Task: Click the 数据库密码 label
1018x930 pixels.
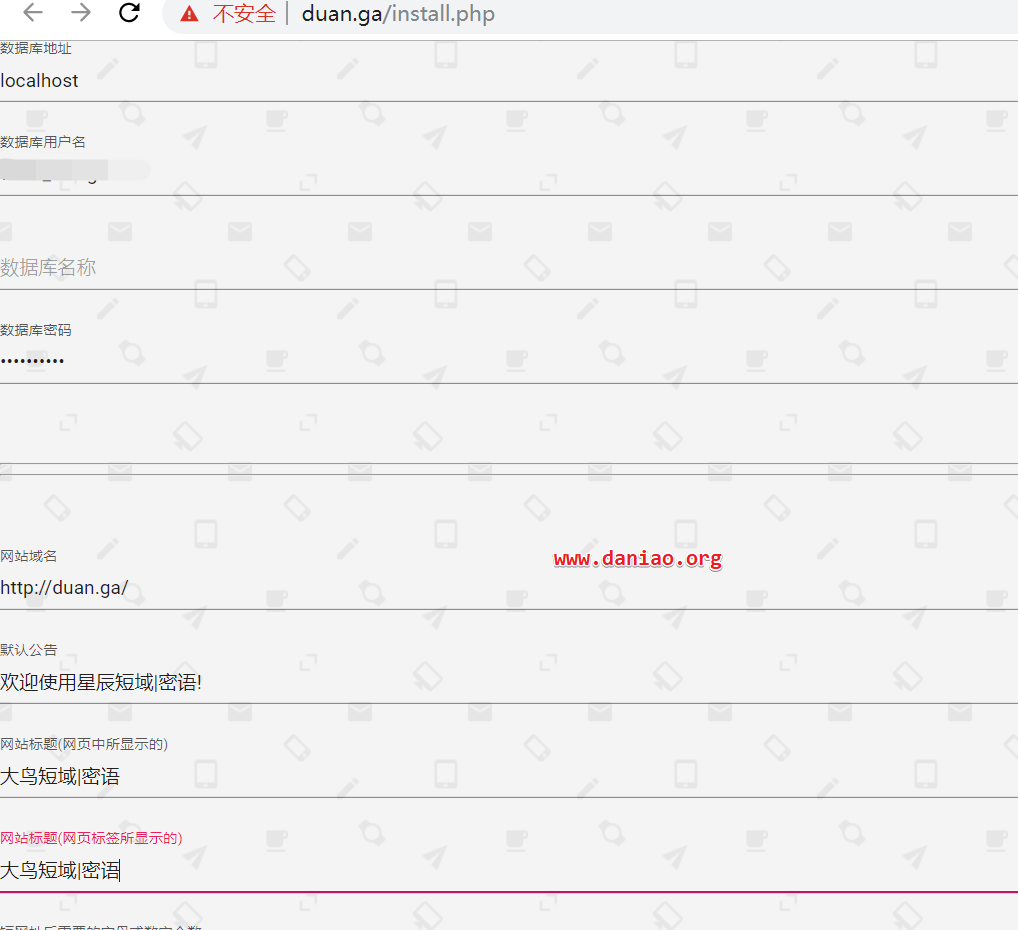Action: (36, 330)
